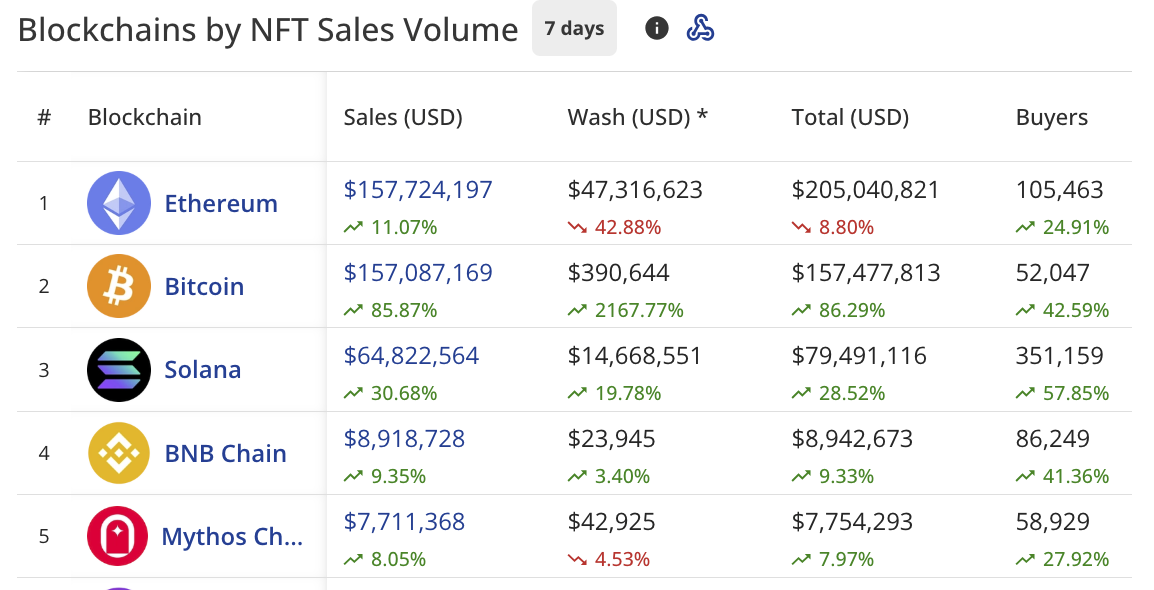Click Solana sales value $64,822,564

click(411, 356)
